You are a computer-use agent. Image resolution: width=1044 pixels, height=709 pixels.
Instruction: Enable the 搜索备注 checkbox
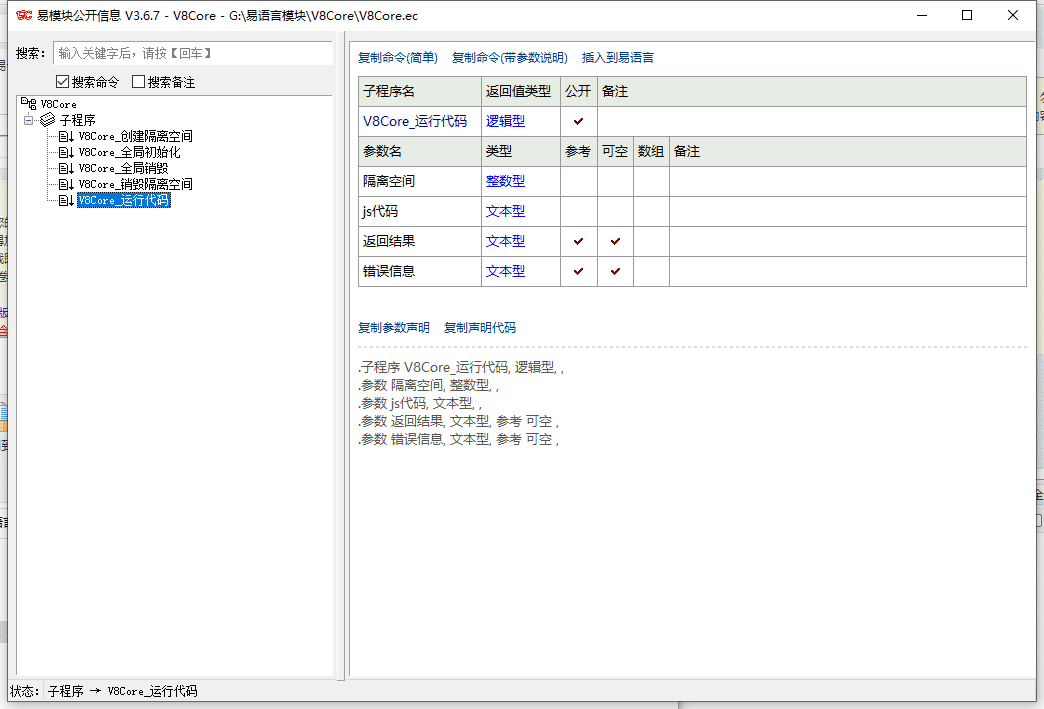pyautogui.click(x=137, y=81)
